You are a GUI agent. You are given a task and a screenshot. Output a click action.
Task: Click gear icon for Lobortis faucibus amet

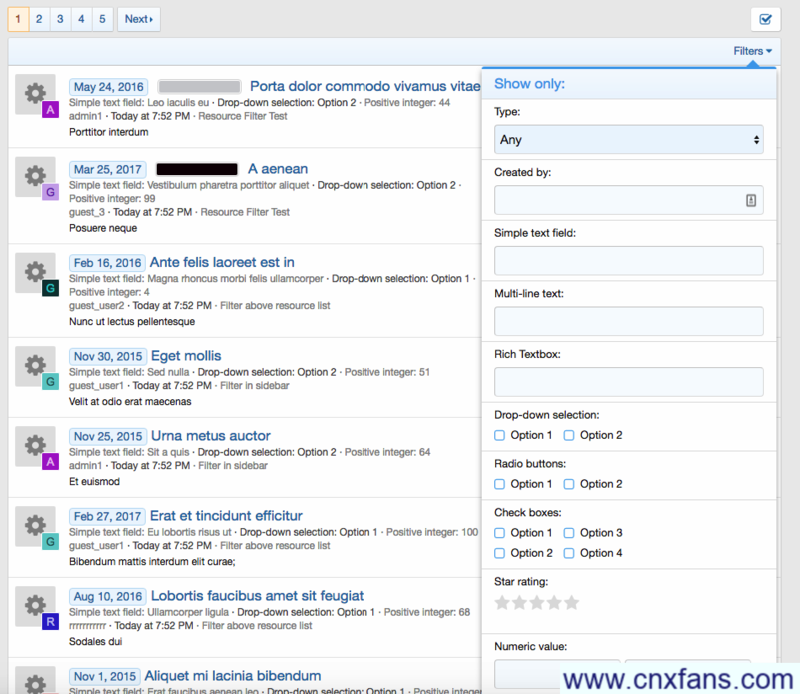pos(35,606)
